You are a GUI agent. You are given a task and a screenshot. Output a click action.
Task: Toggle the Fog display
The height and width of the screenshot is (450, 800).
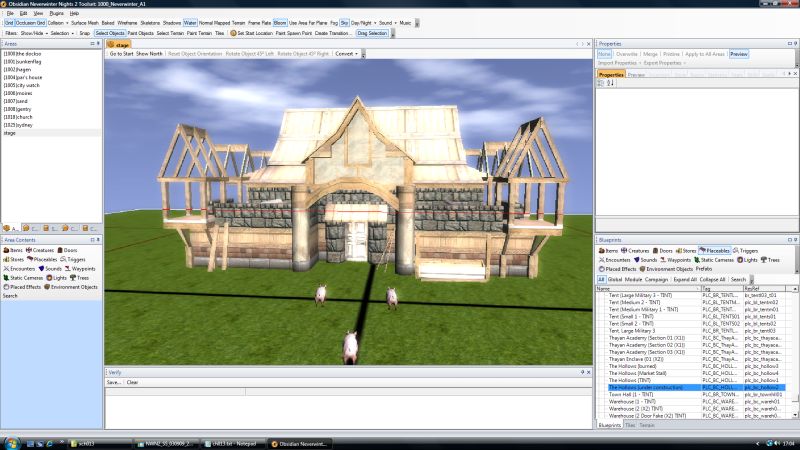click(x=334, y=23)
